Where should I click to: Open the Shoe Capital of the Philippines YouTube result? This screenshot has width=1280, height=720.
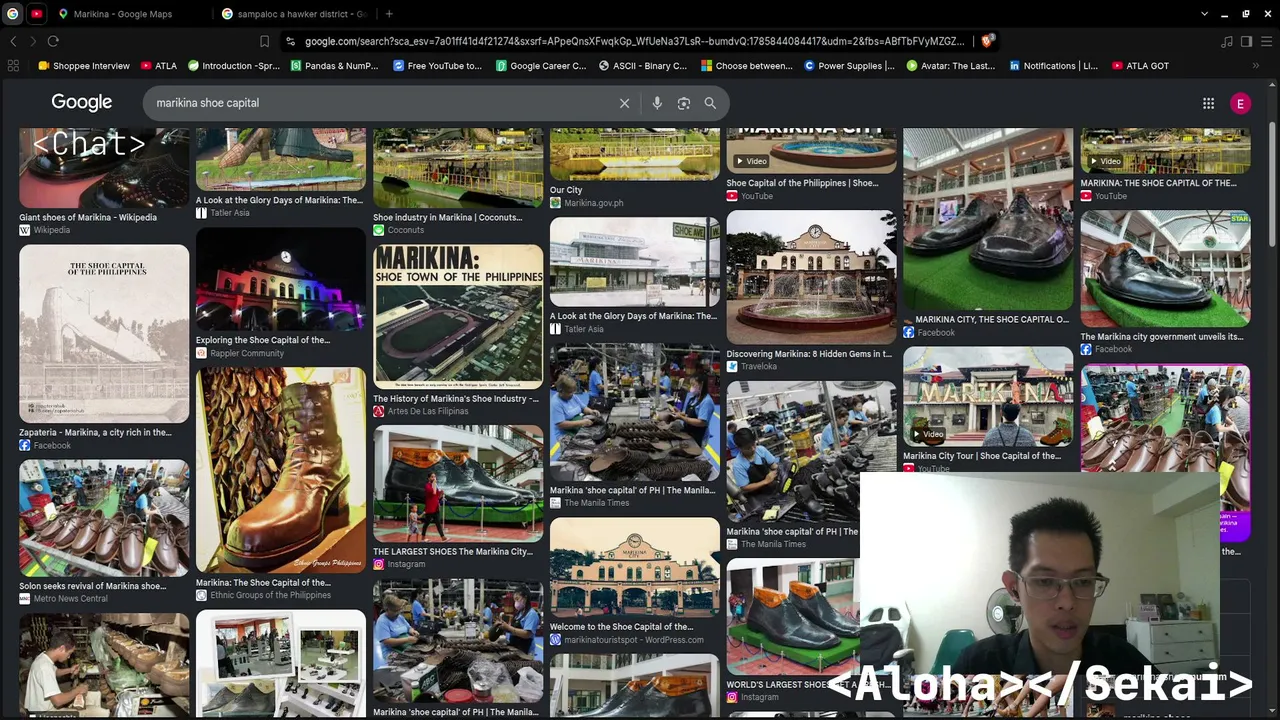(803, 183)
